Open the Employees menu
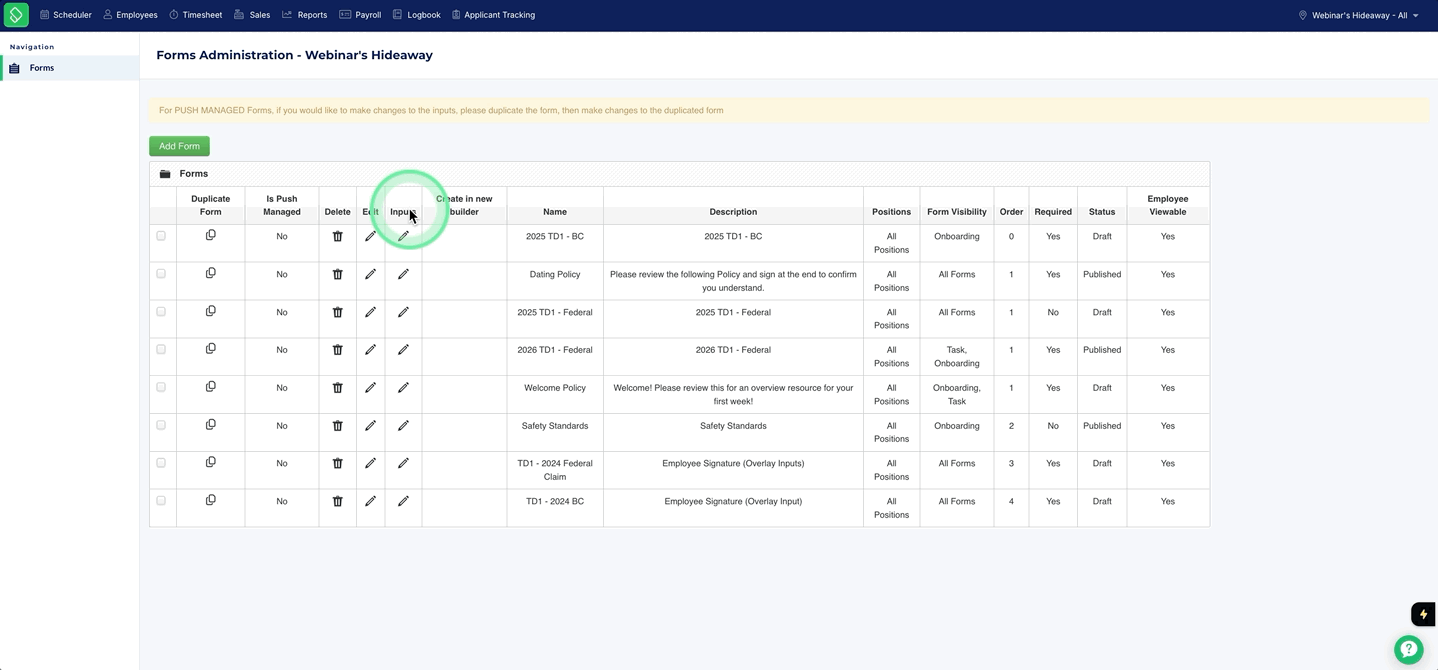The height and width of the screenshot is (670, 1438). click(x=130, y=15)
